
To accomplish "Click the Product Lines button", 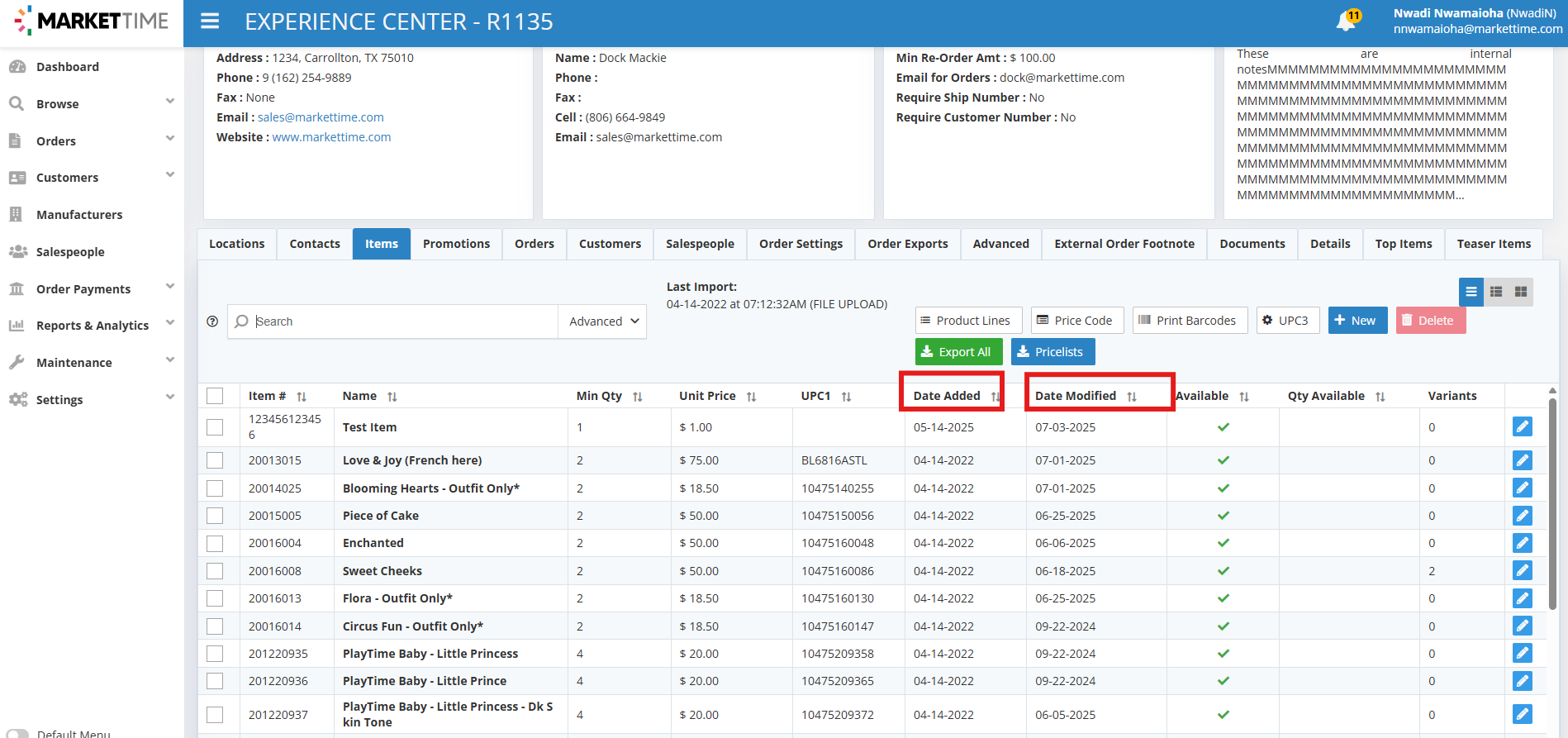I will pos(968,321).
